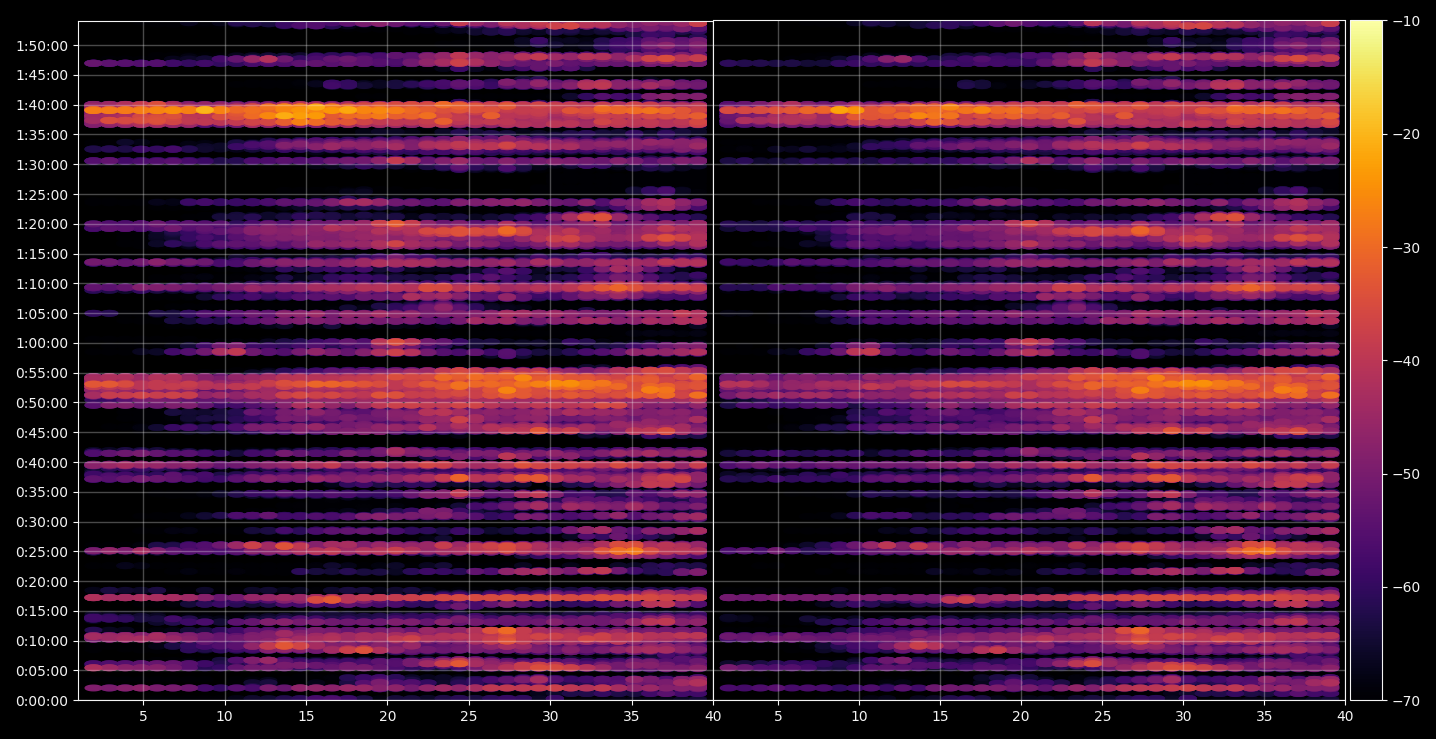
Task: Click the 0:25:00 y-axis time label
Action: 42,552
